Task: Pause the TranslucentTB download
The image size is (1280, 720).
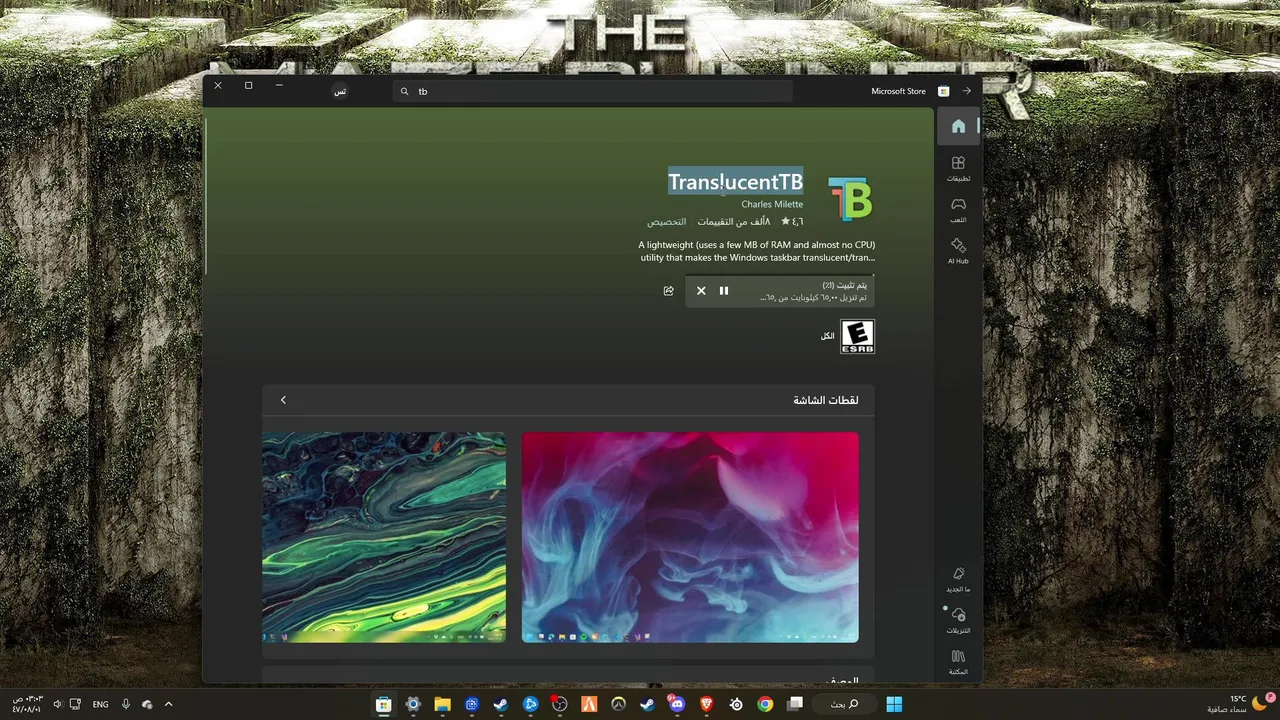Action: [724, 291]
